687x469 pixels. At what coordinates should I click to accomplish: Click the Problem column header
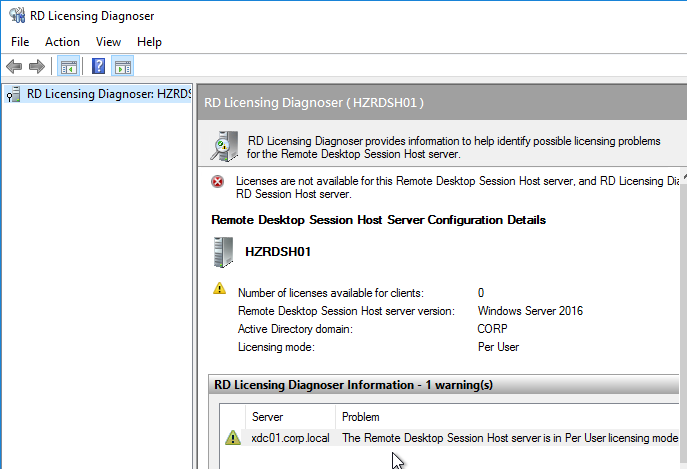tap(507, 417)
